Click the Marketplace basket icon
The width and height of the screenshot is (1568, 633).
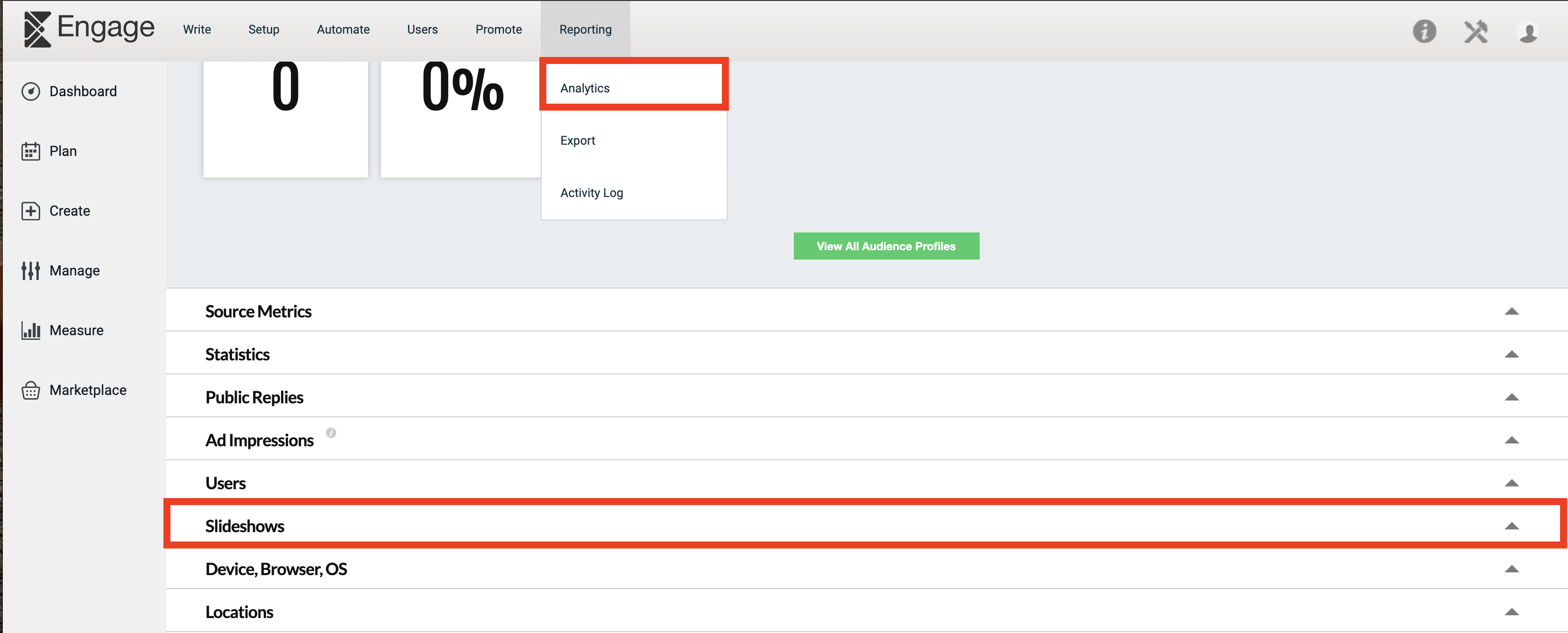[x=30, y=390]
